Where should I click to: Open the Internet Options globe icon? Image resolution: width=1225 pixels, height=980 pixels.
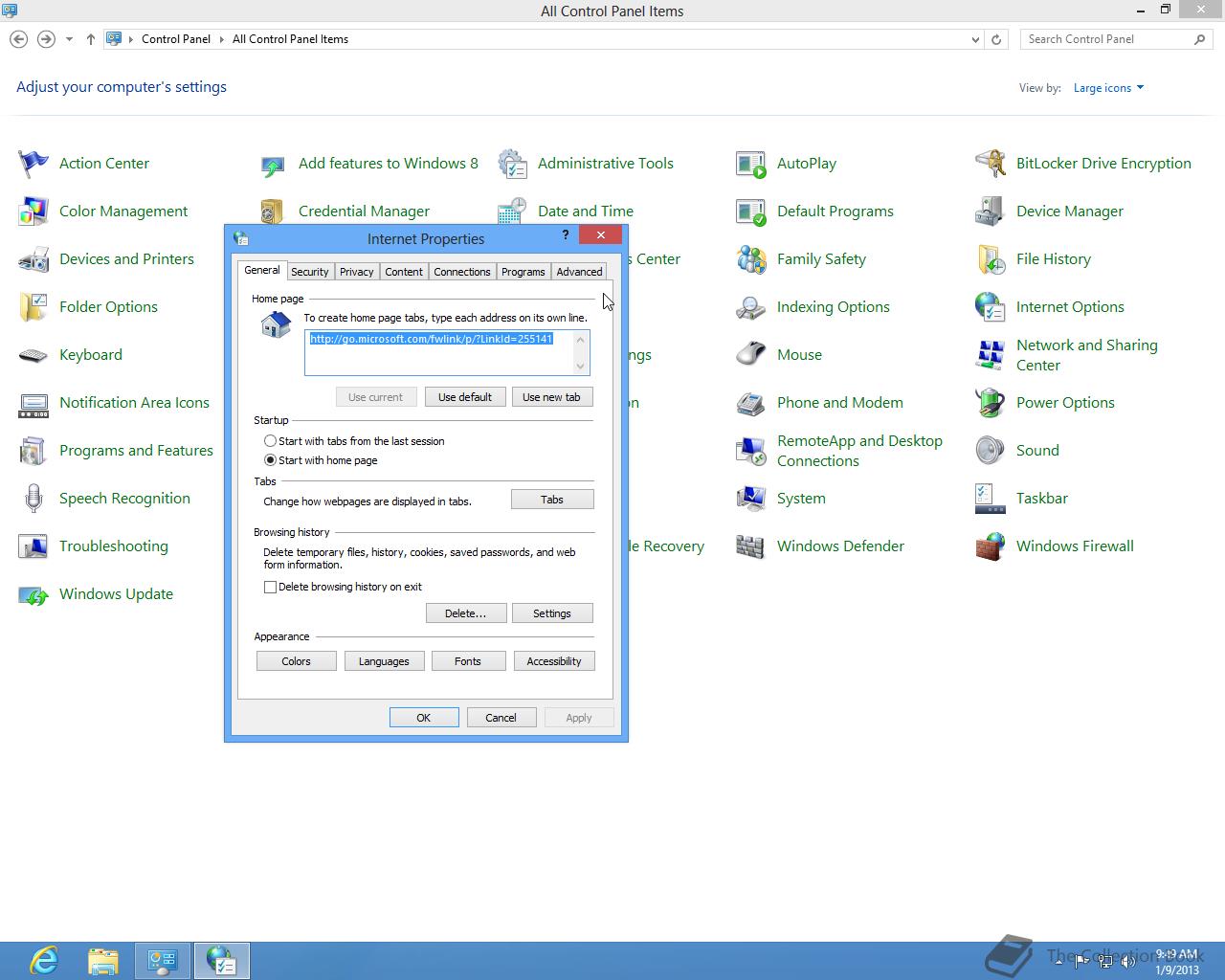(991, 307)
